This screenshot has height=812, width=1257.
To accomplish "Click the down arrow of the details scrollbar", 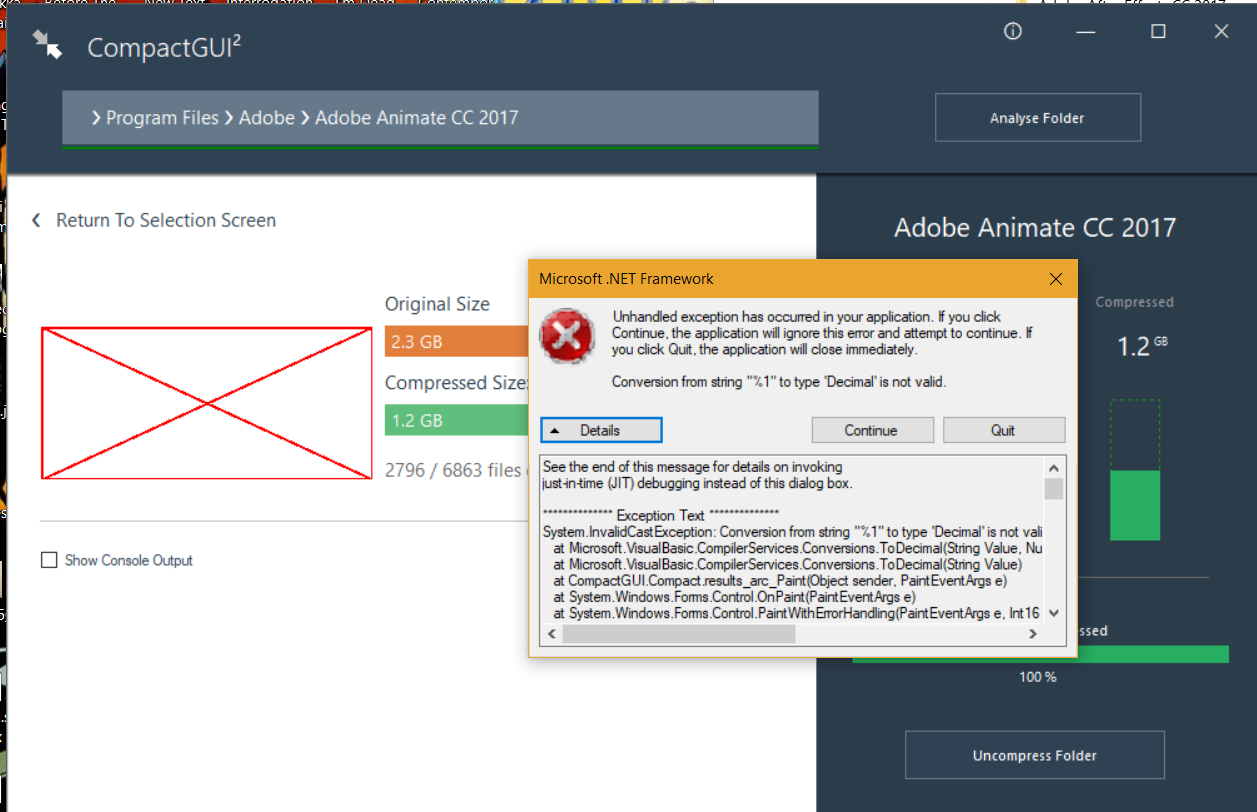I will coord(1054,613).
